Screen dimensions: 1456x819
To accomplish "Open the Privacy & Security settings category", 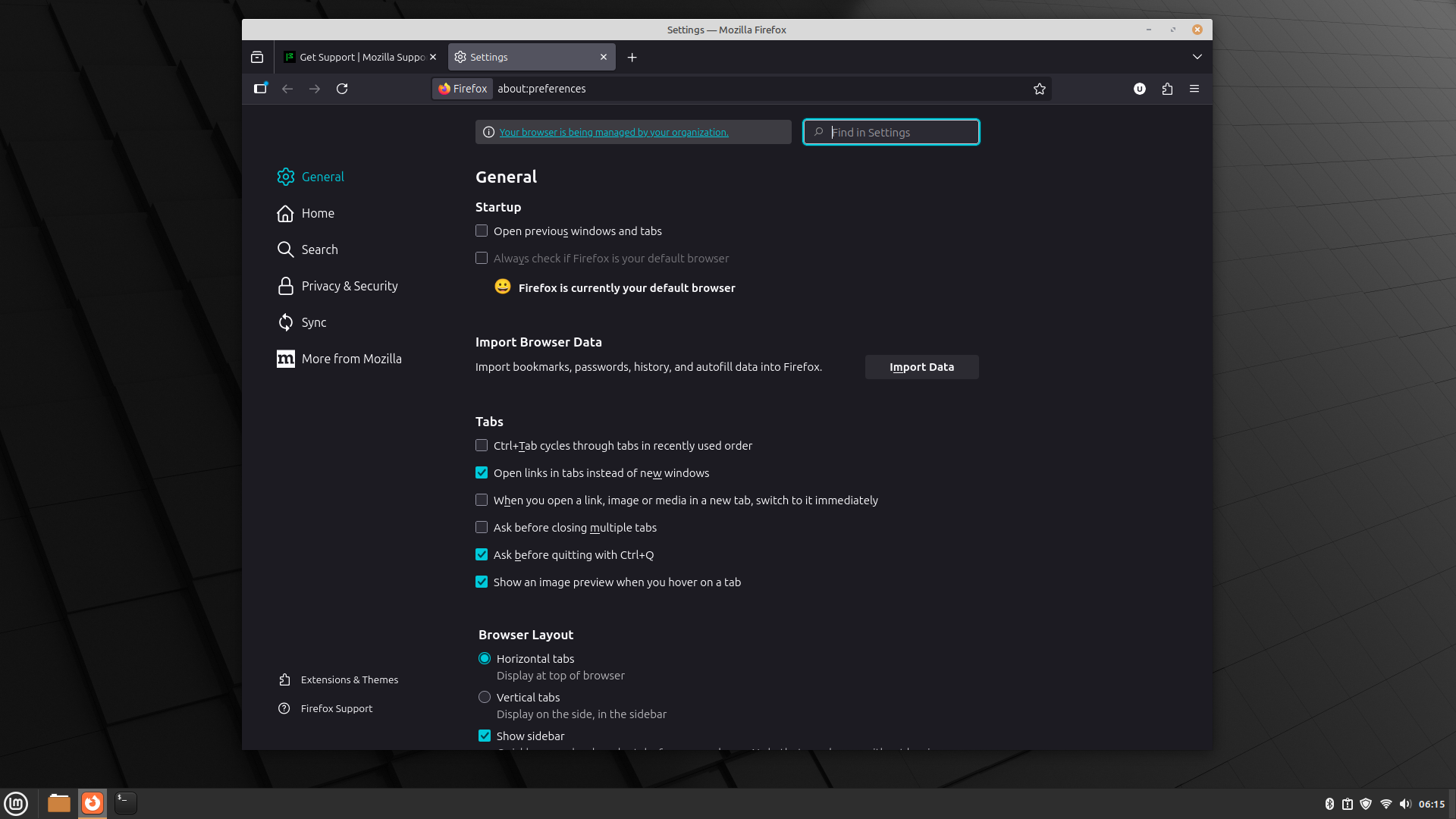I will pos(349,286).
